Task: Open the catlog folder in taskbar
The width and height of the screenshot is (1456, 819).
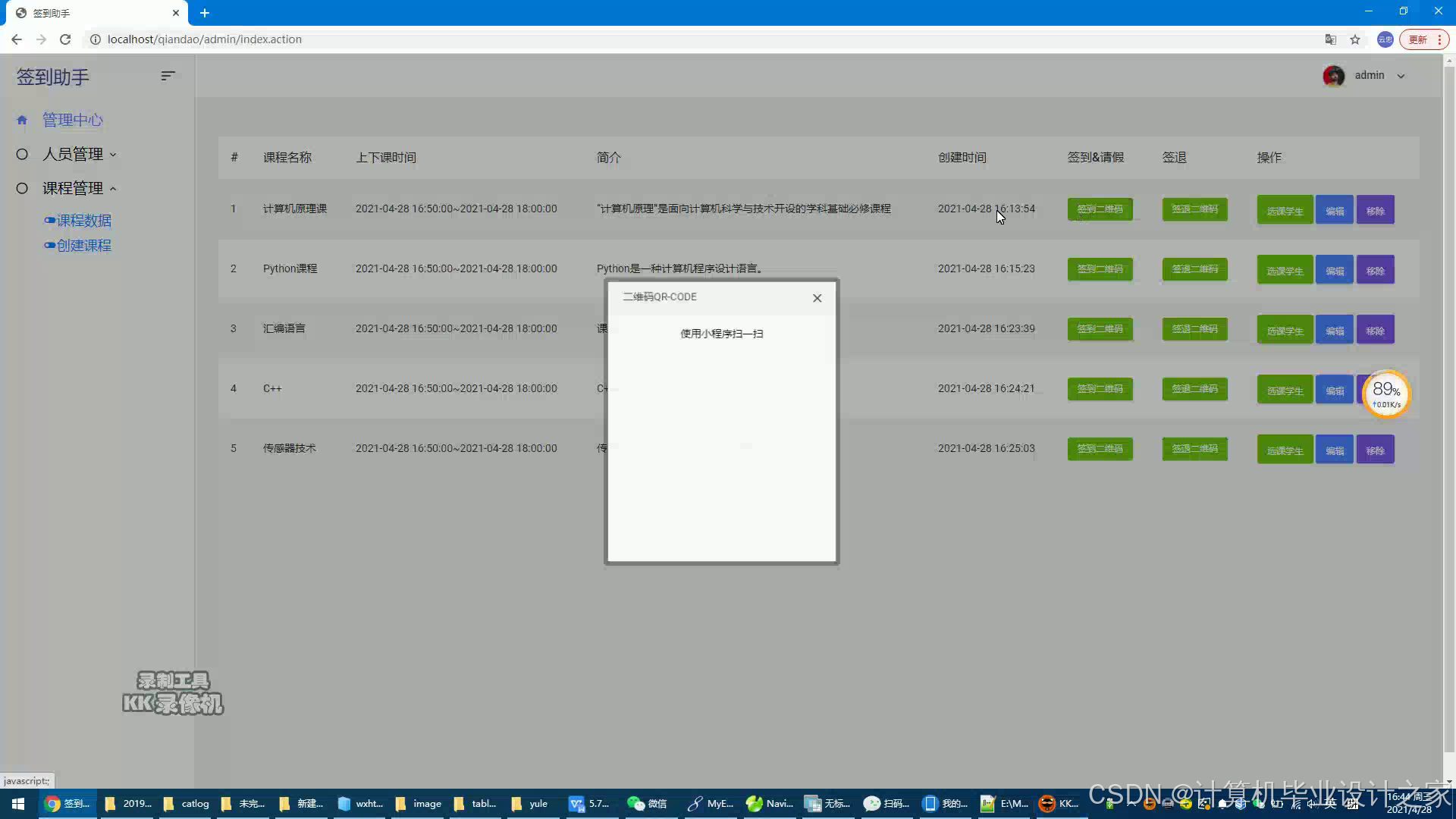Action: [186, 804]
